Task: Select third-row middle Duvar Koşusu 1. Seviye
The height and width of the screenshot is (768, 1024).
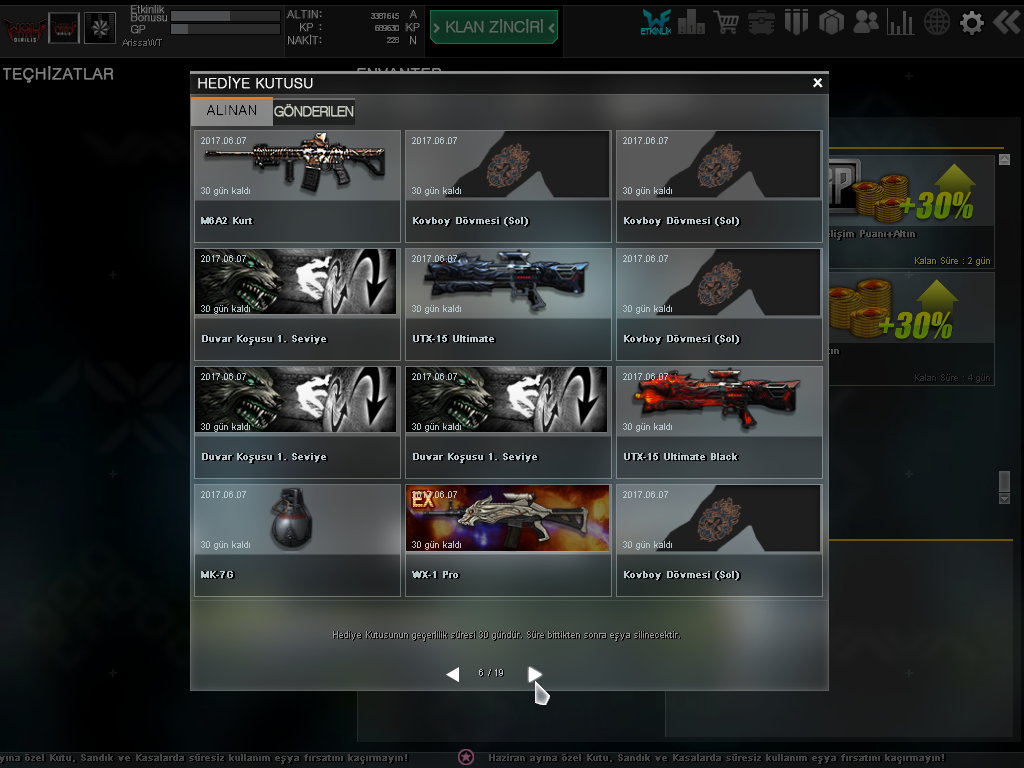Action: [x=508, y=423]
